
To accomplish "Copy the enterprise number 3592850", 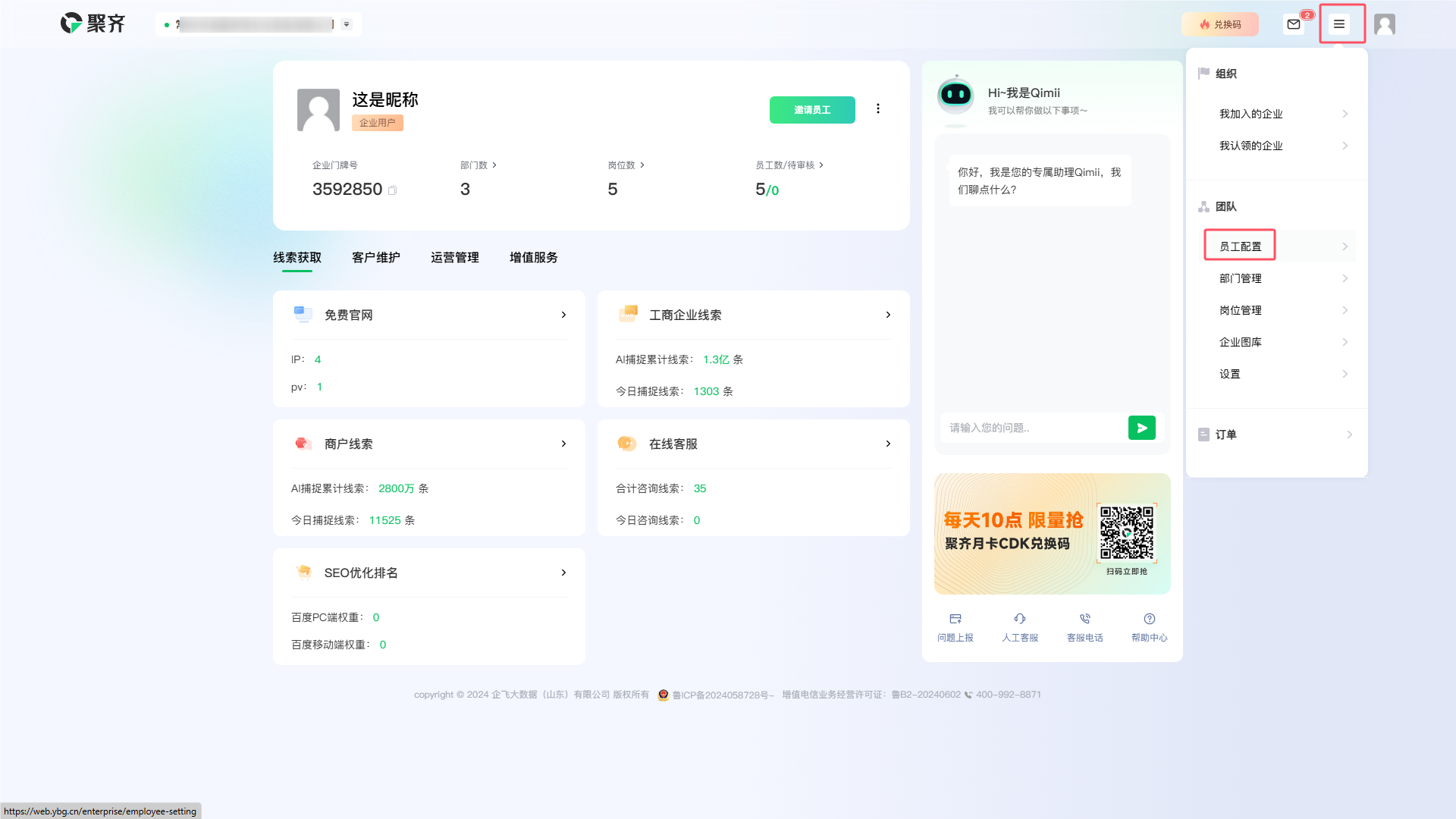I will click(392, 190).
